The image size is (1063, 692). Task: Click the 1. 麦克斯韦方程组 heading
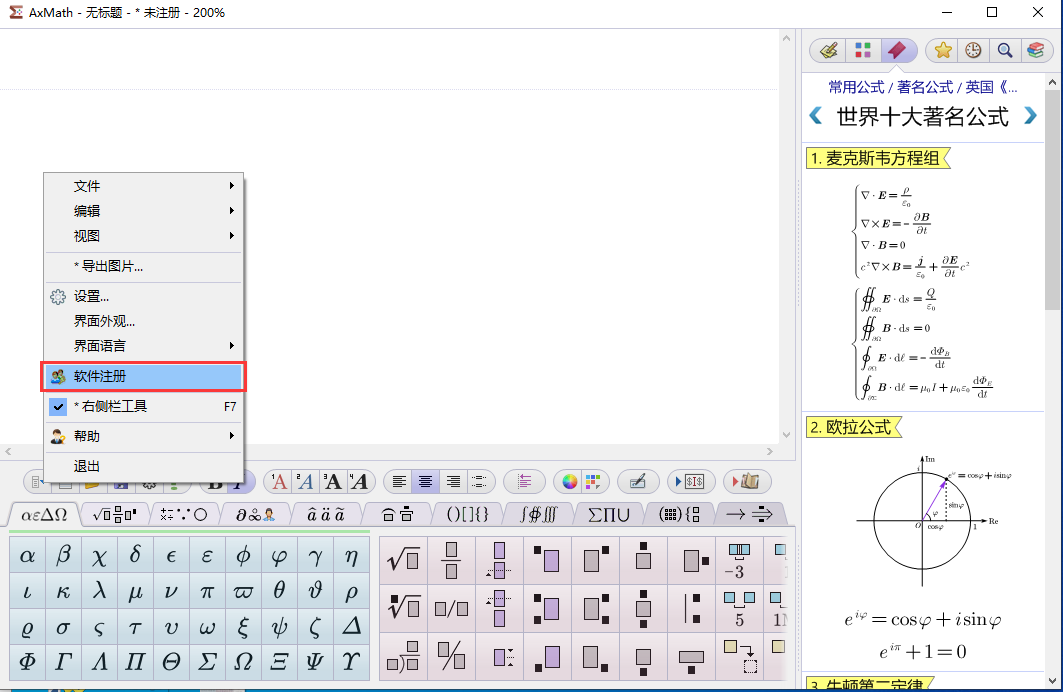click(x=876, y=158)
